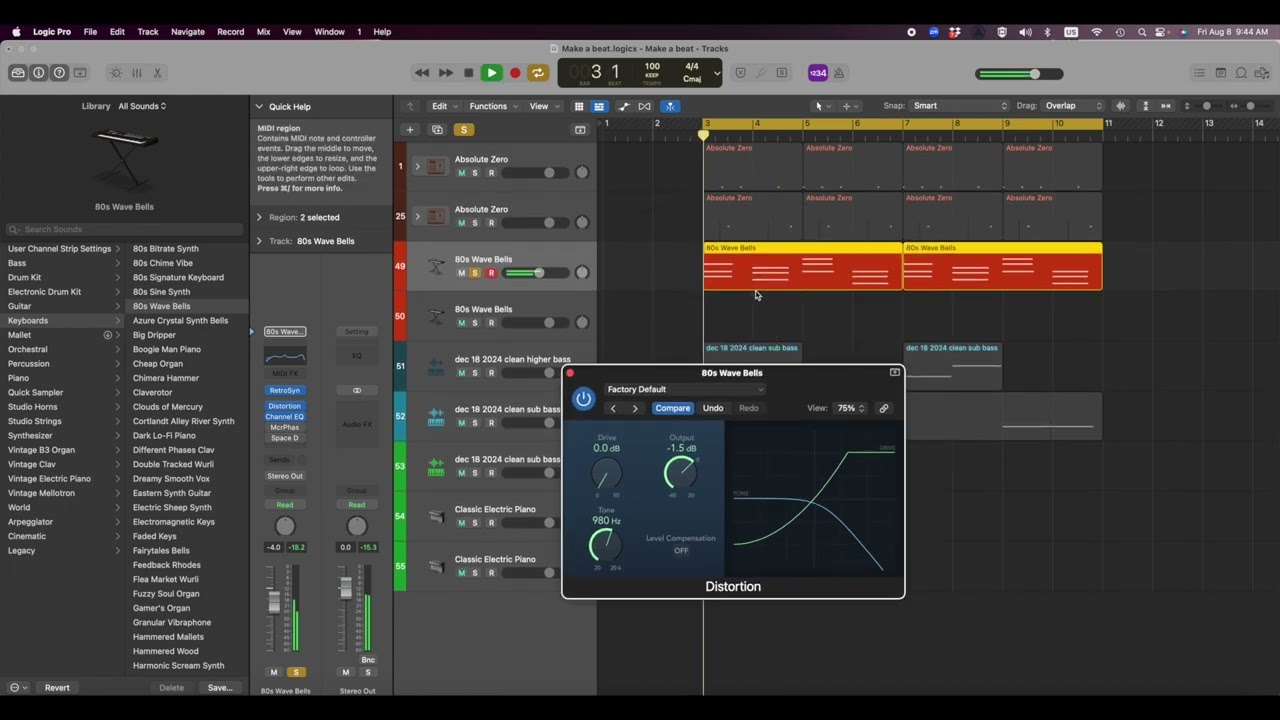Start recording with the red Record button
This screenshot has height=720, width=1280.
515,73
